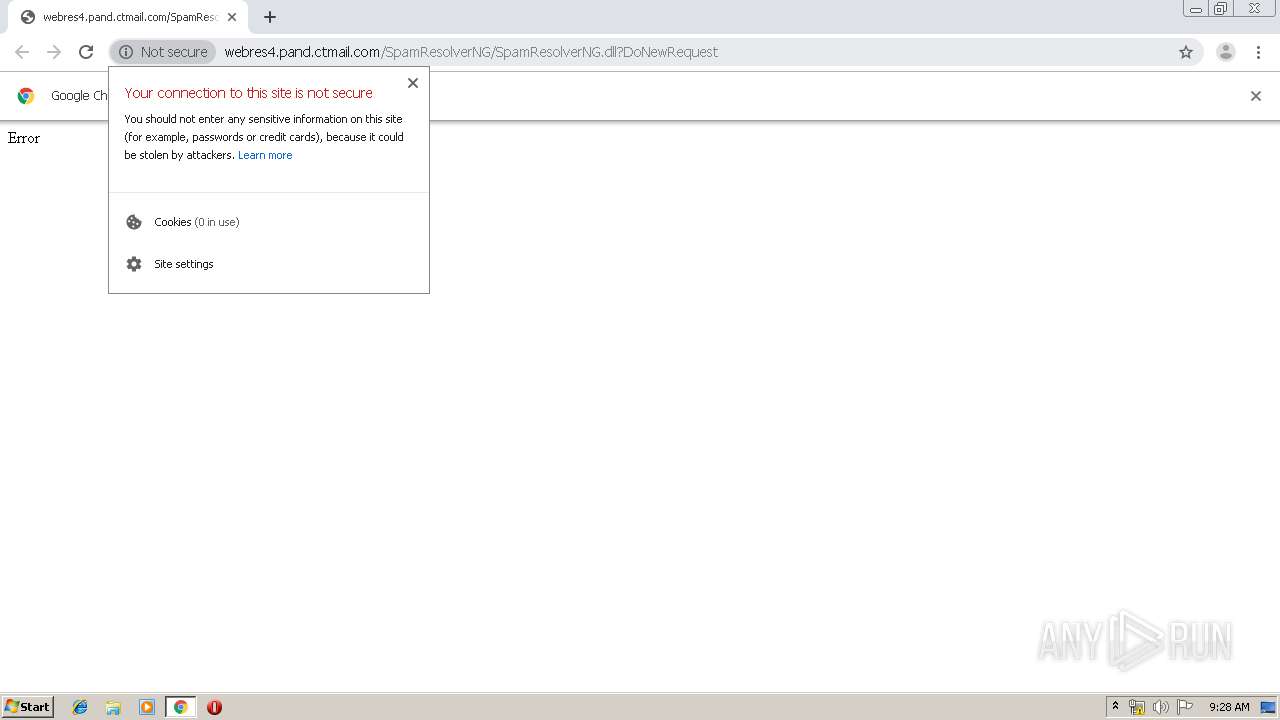This screenshot has height=720, width=1280.
Task: Open a new tab
Action: tap(270, 17)
